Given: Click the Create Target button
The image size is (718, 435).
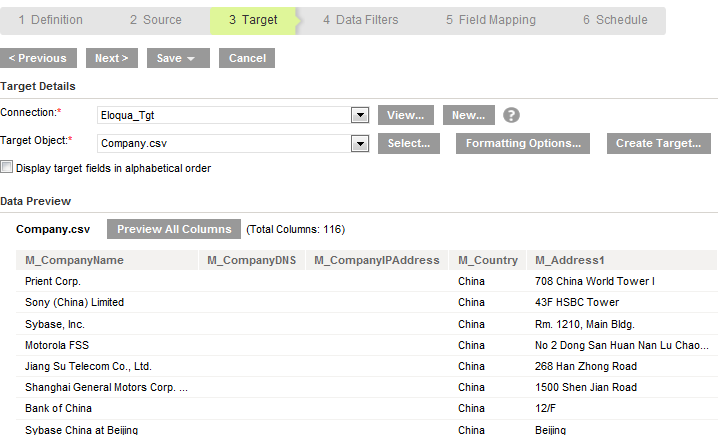Looking at the screenshot, I should pos(658,143).
